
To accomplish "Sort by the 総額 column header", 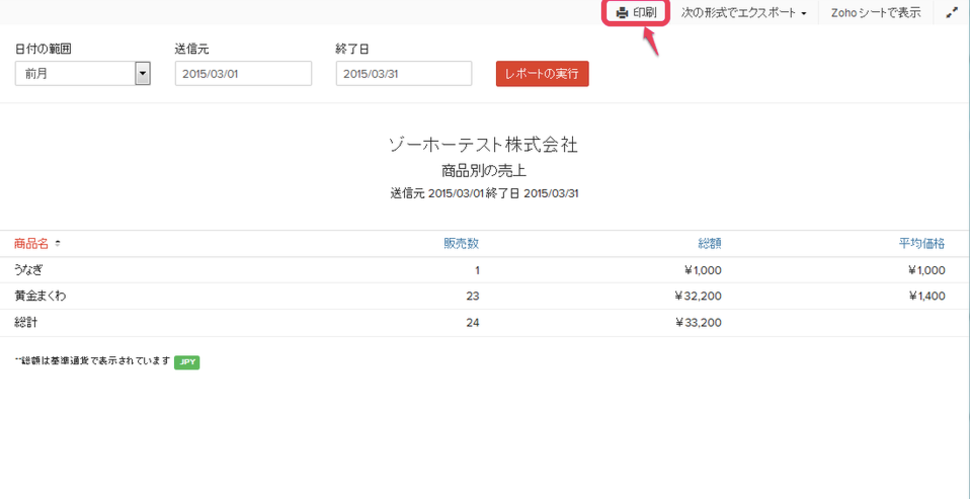I will (709, 243).
